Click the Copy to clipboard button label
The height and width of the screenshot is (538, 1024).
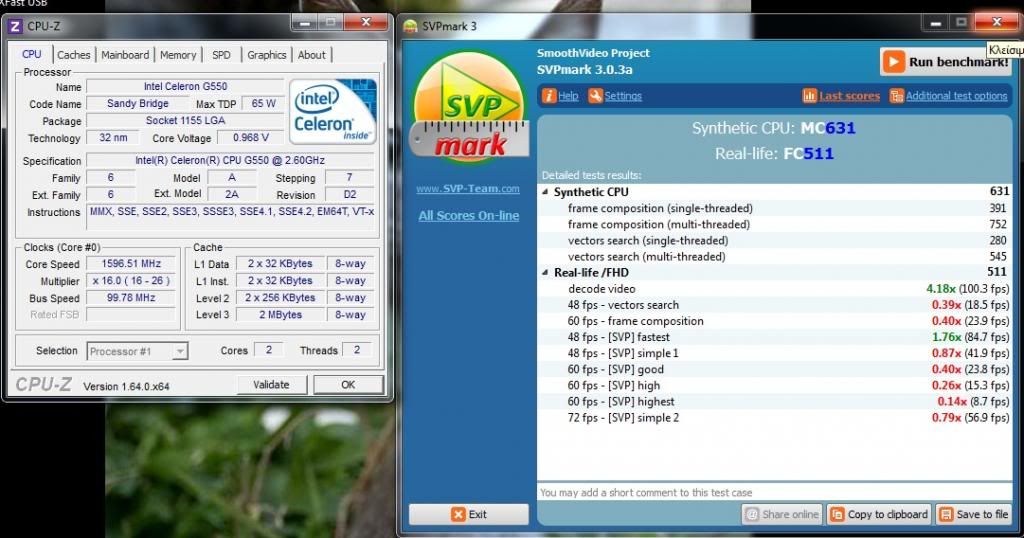click(888, 514)
